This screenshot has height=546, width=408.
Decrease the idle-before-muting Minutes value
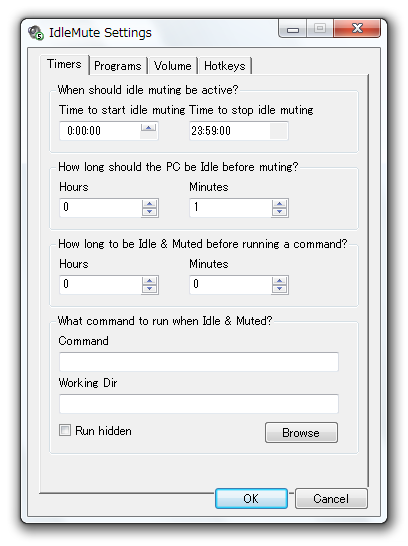pyautogui.click(x=280, y=212)
